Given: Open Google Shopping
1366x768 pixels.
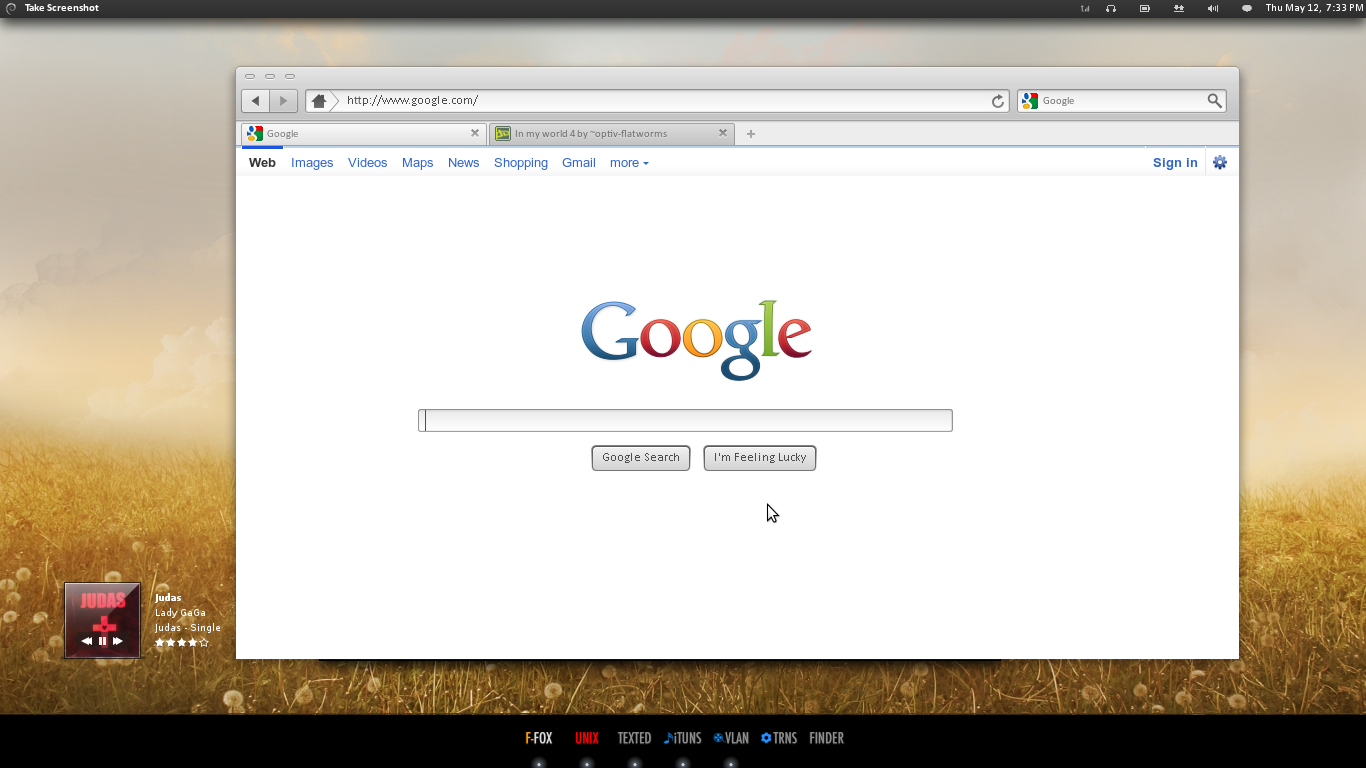Looking at the screenshot, I should 521,163.
